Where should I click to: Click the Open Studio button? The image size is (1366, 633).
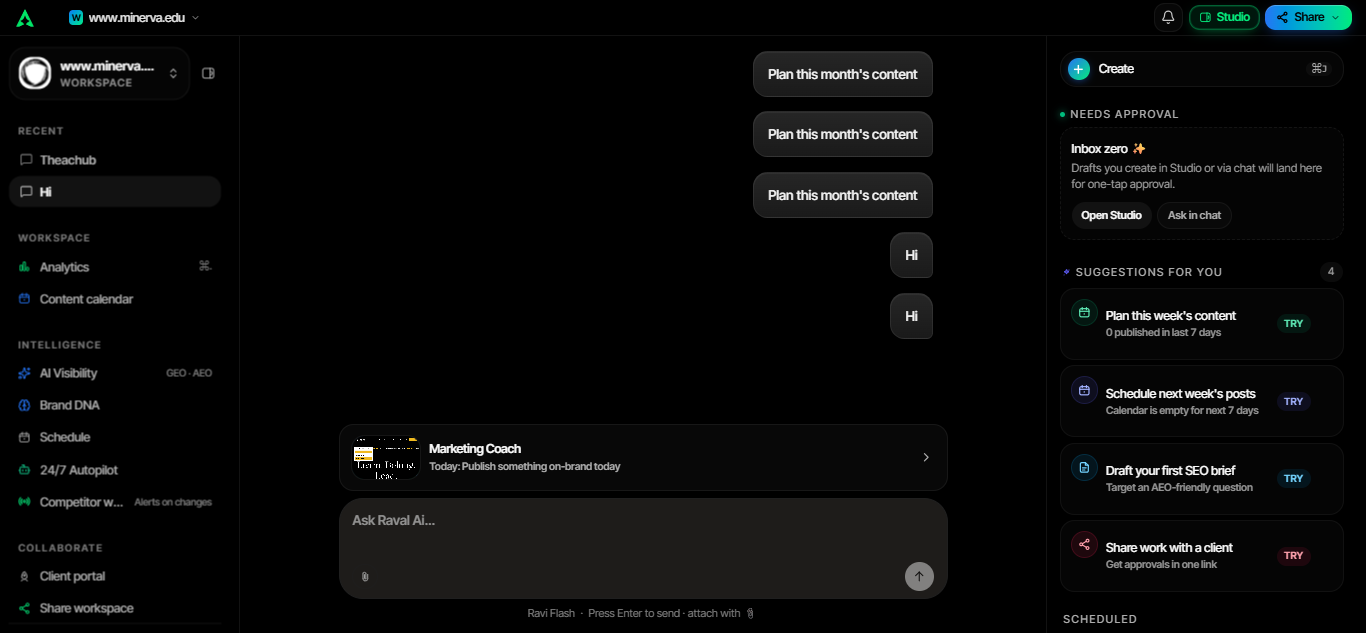[1111, 215]
